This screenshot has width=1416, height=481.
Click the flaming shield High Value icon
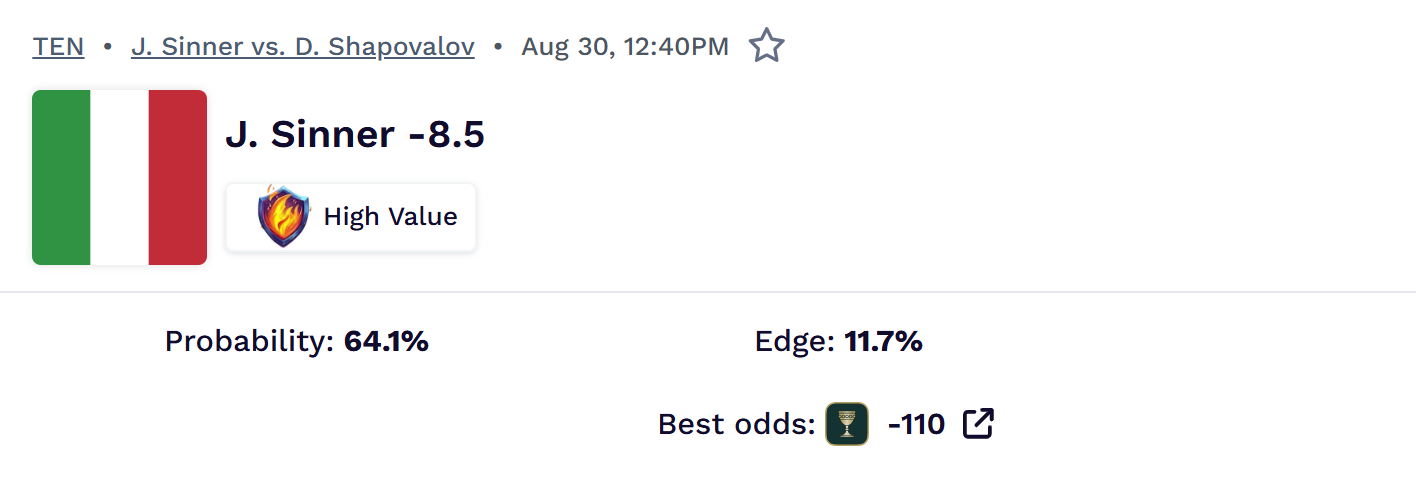(284, 217)
